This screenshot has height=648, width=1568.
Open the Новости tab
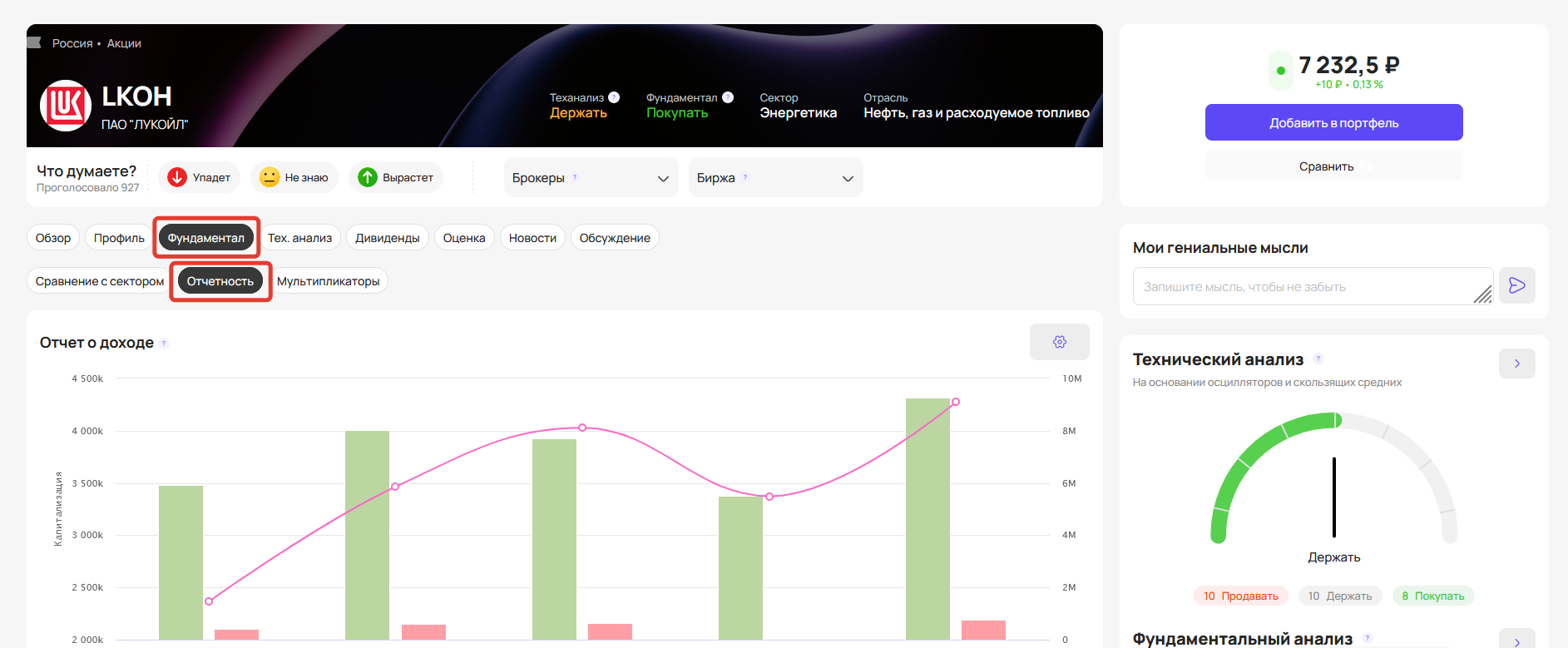[x=532, y=238]
